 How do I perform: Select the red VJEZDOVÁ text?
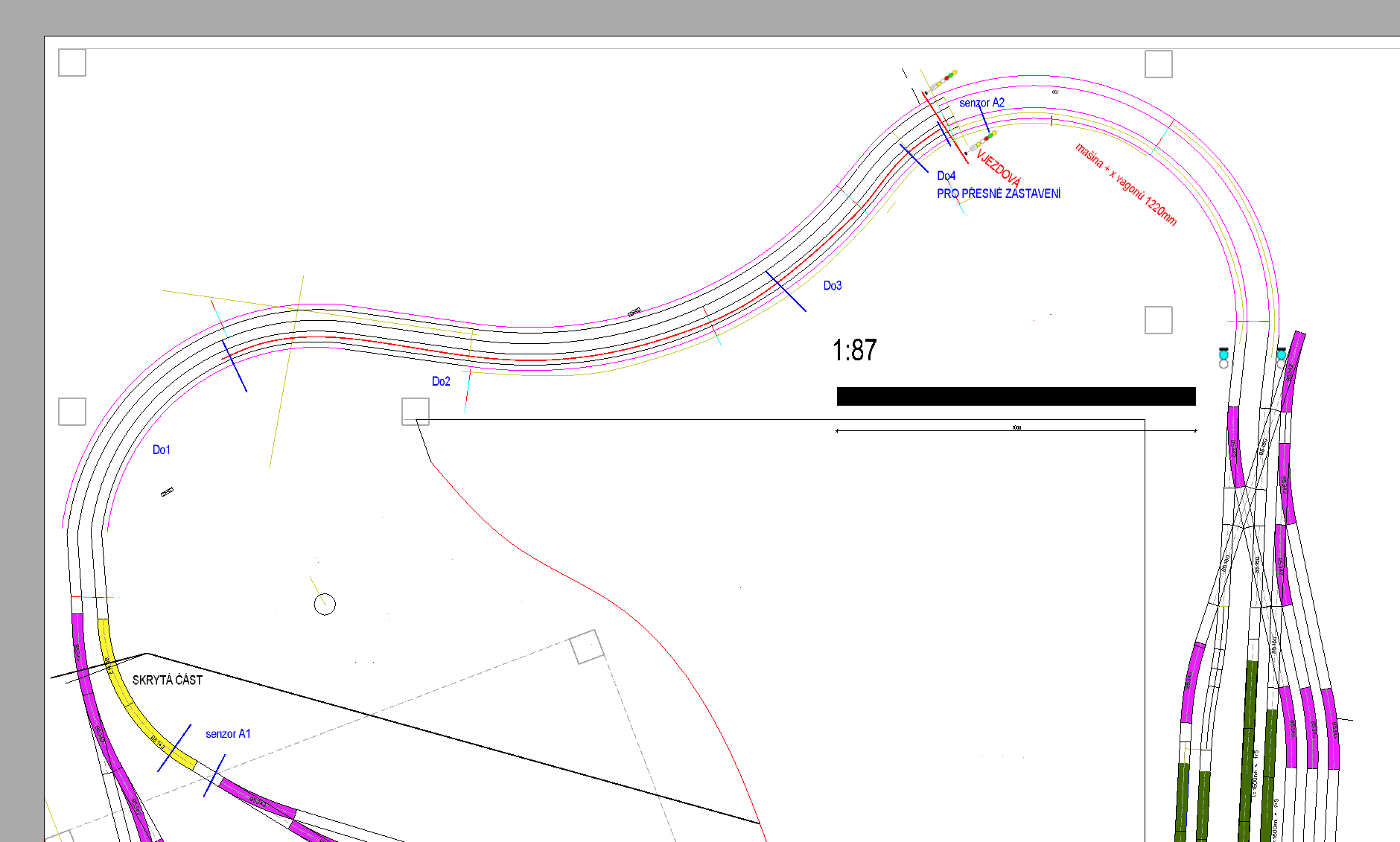999,169
